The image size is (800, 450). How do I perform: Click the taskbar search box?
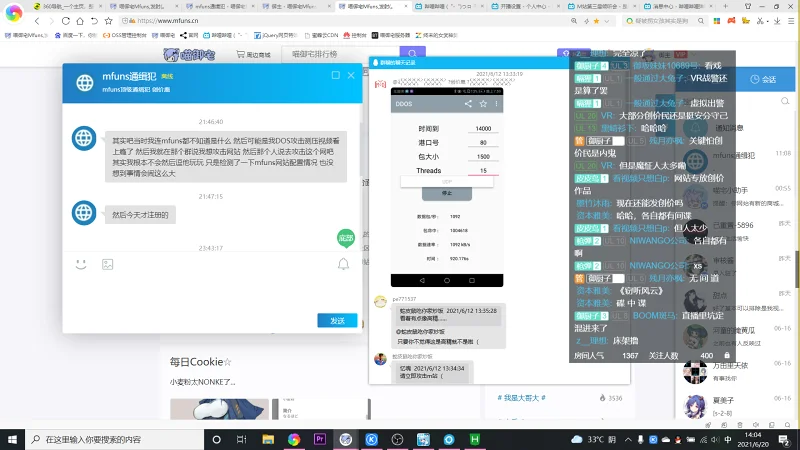click(x=114, y=439)
